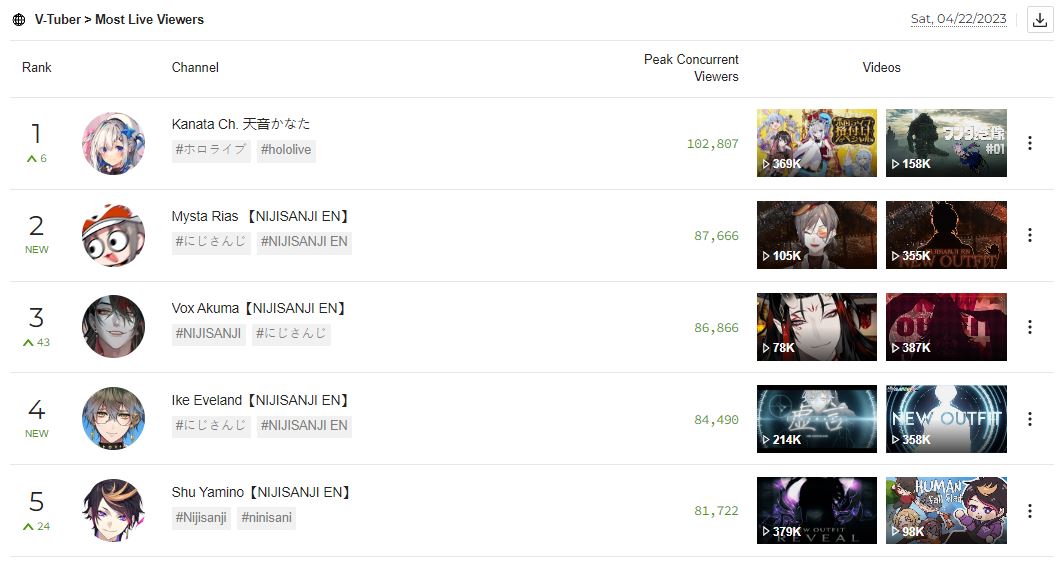Screen dimensions: 1063x563
Task: Open the three-dot menu for Mysta Rias
Action: (x=1030, y=235)
